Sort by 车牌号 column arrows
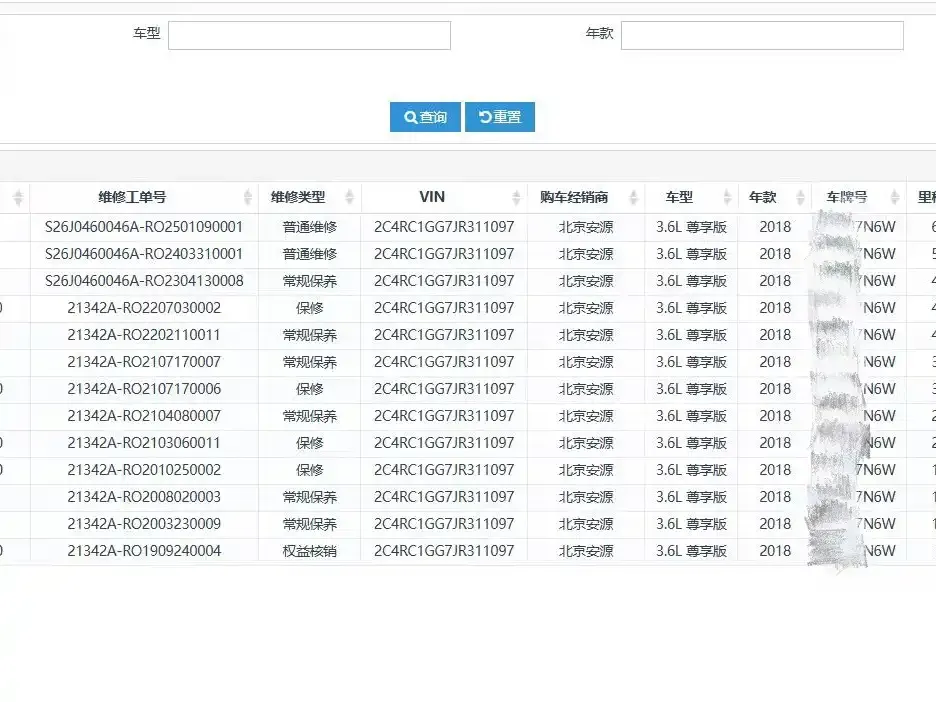This screenshot has width=936, height=702. [x=895, y=197]
